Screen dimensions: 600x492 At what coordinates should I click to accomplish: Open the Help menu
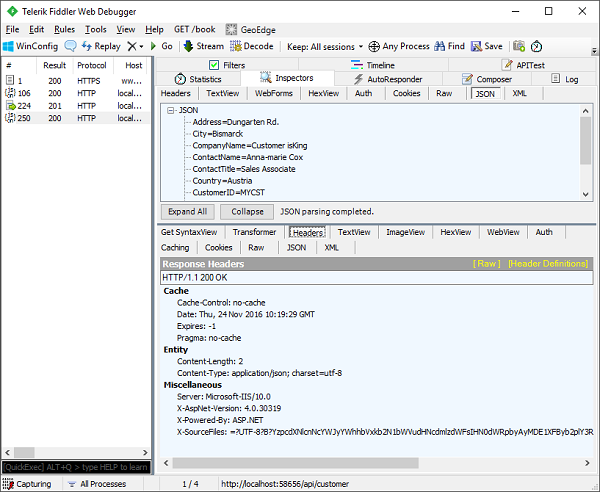coord(154,29)
